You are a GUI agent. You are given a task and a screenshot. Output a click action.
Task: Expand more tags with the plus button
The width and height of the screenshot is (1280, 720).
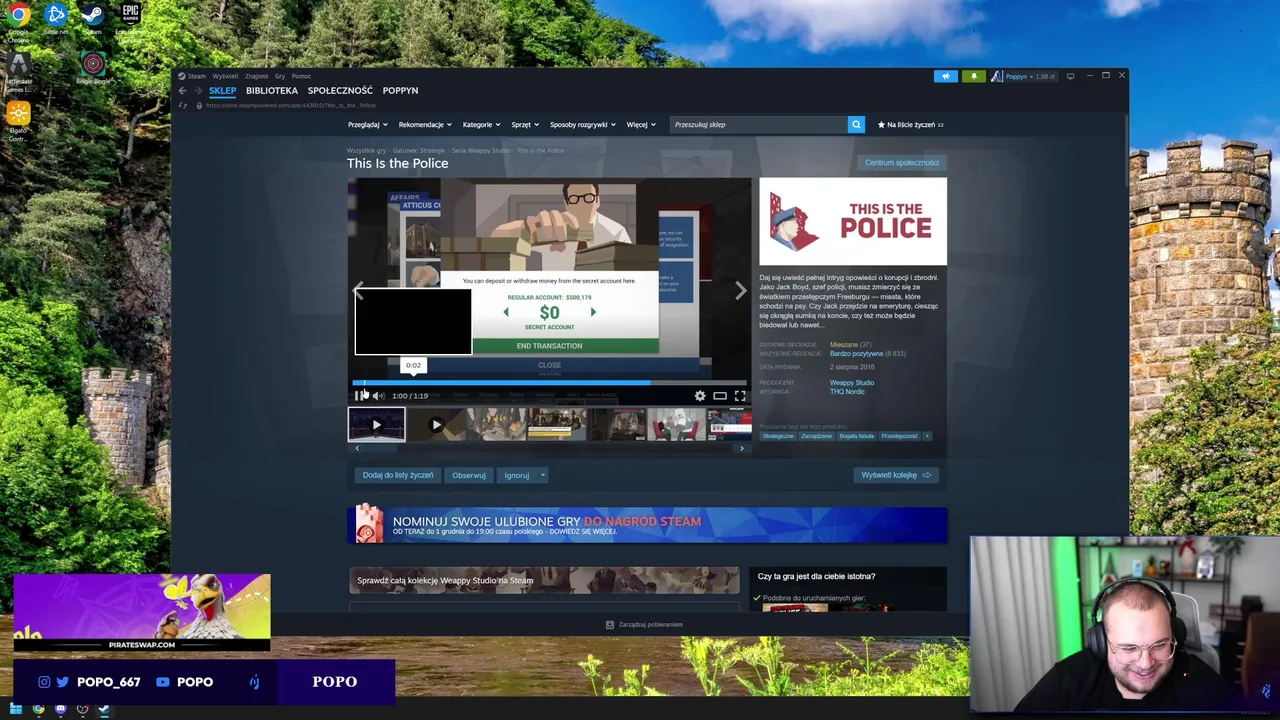point(927,436)
